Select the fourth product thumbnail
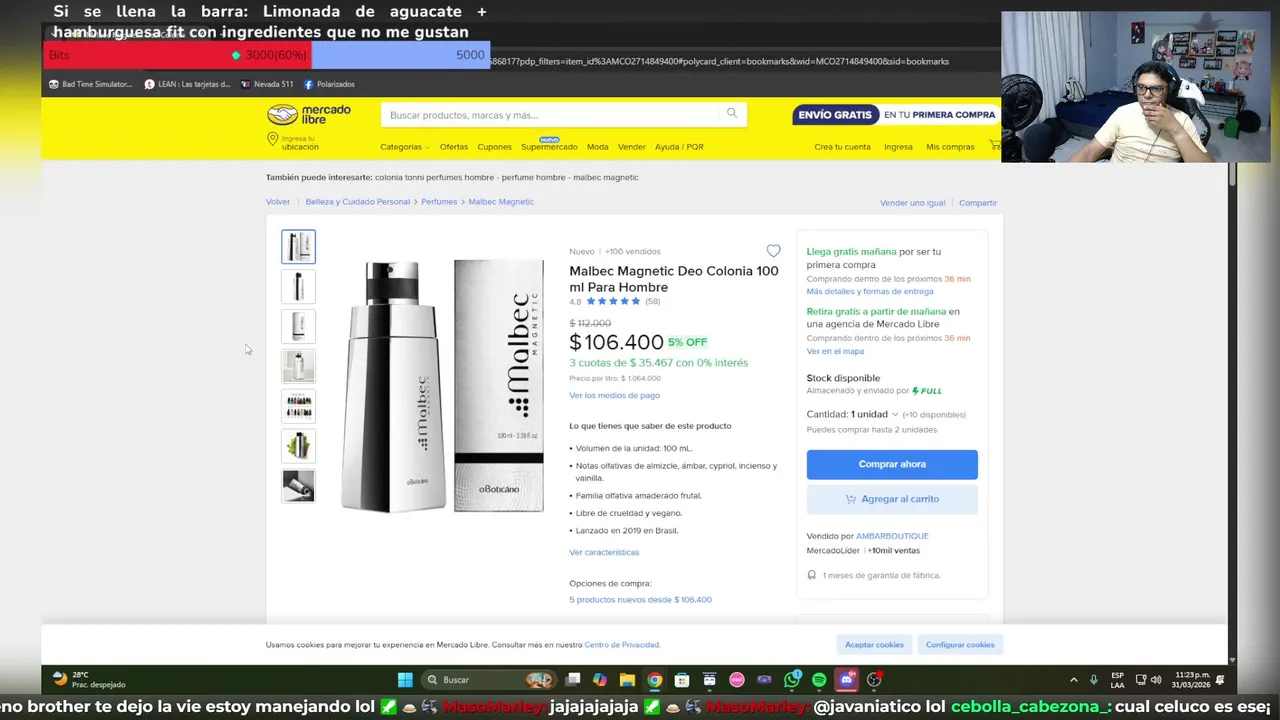 (298, 366)
